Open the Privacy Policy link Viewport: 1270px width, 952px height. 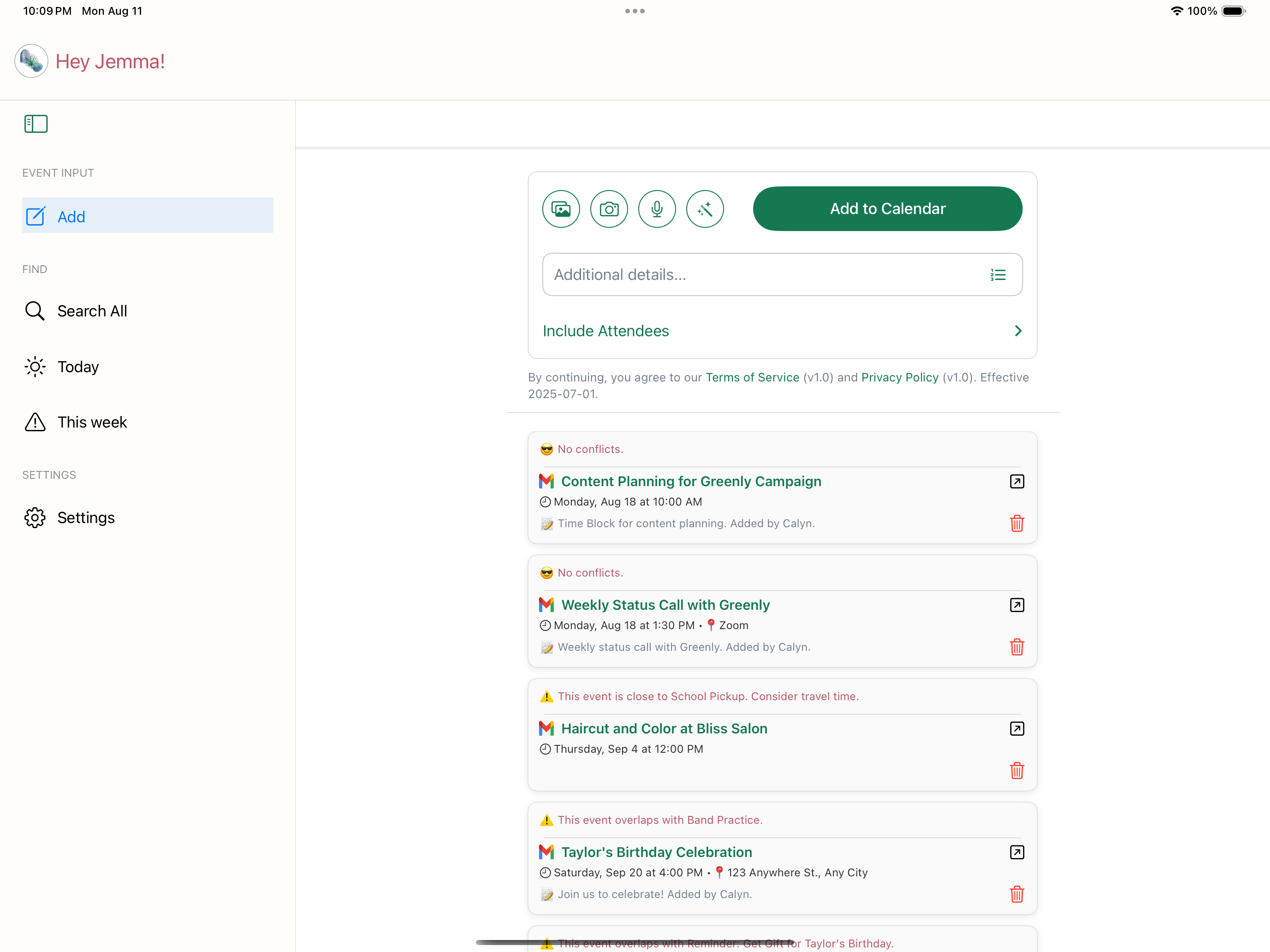pos(900,378)
